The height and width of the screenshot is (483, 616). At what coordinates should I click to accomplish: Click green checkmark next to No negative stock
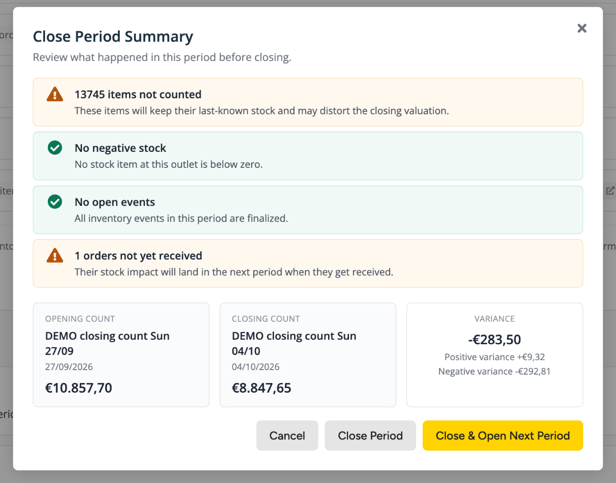click(55, 148)
